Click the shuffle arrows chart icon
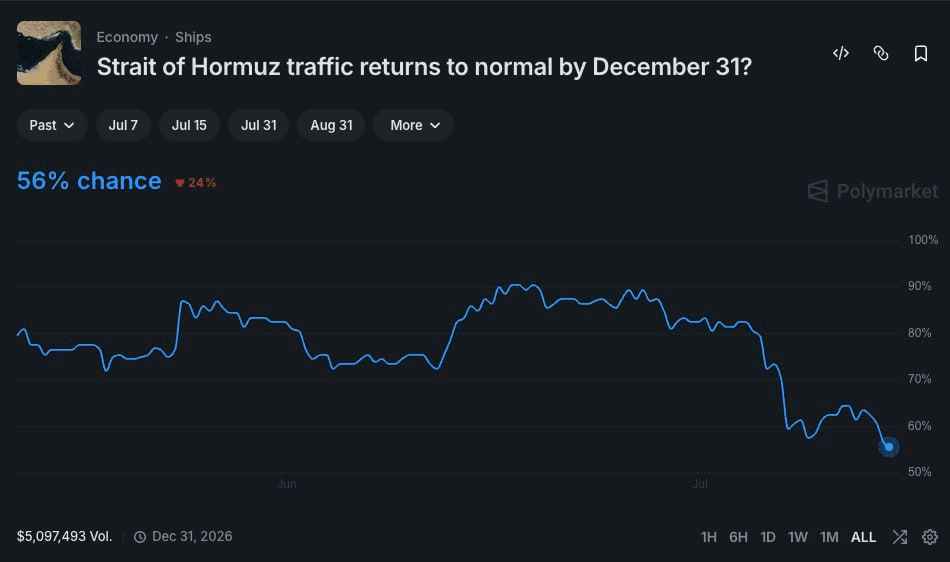Viewport: 950px width, 562px height. tap(900, 537)
